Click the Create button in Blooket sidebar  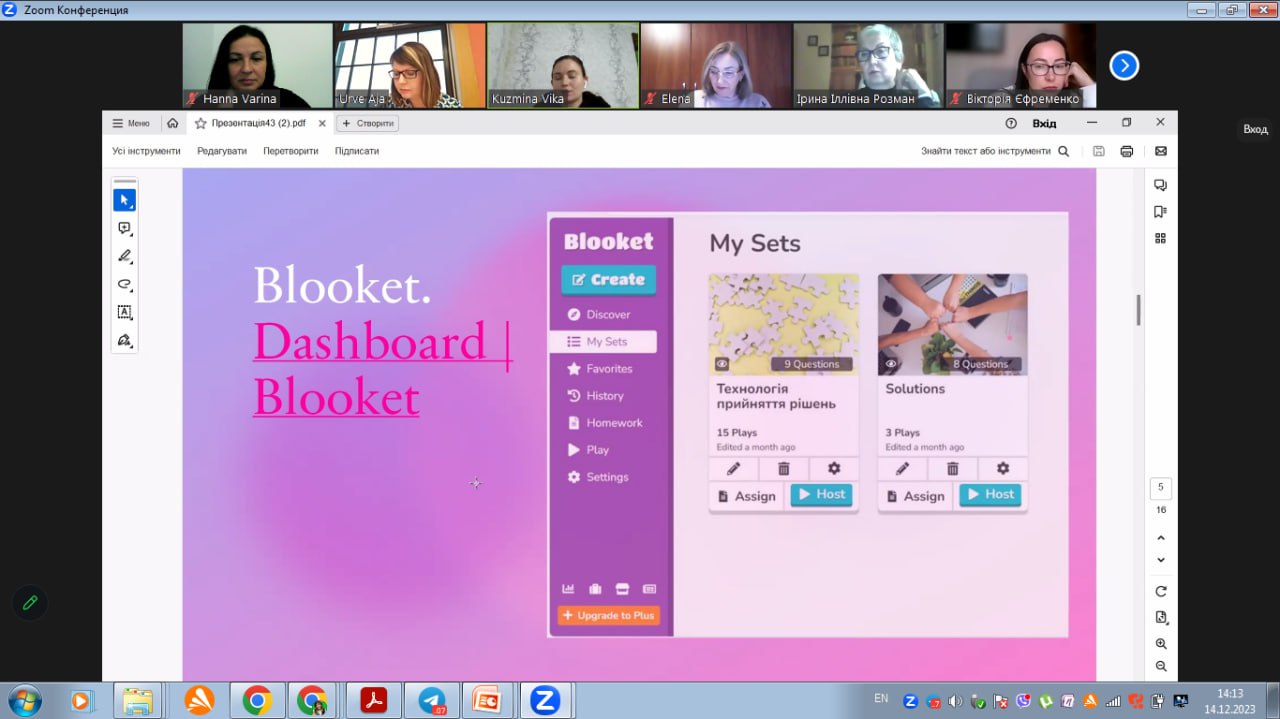608,280
